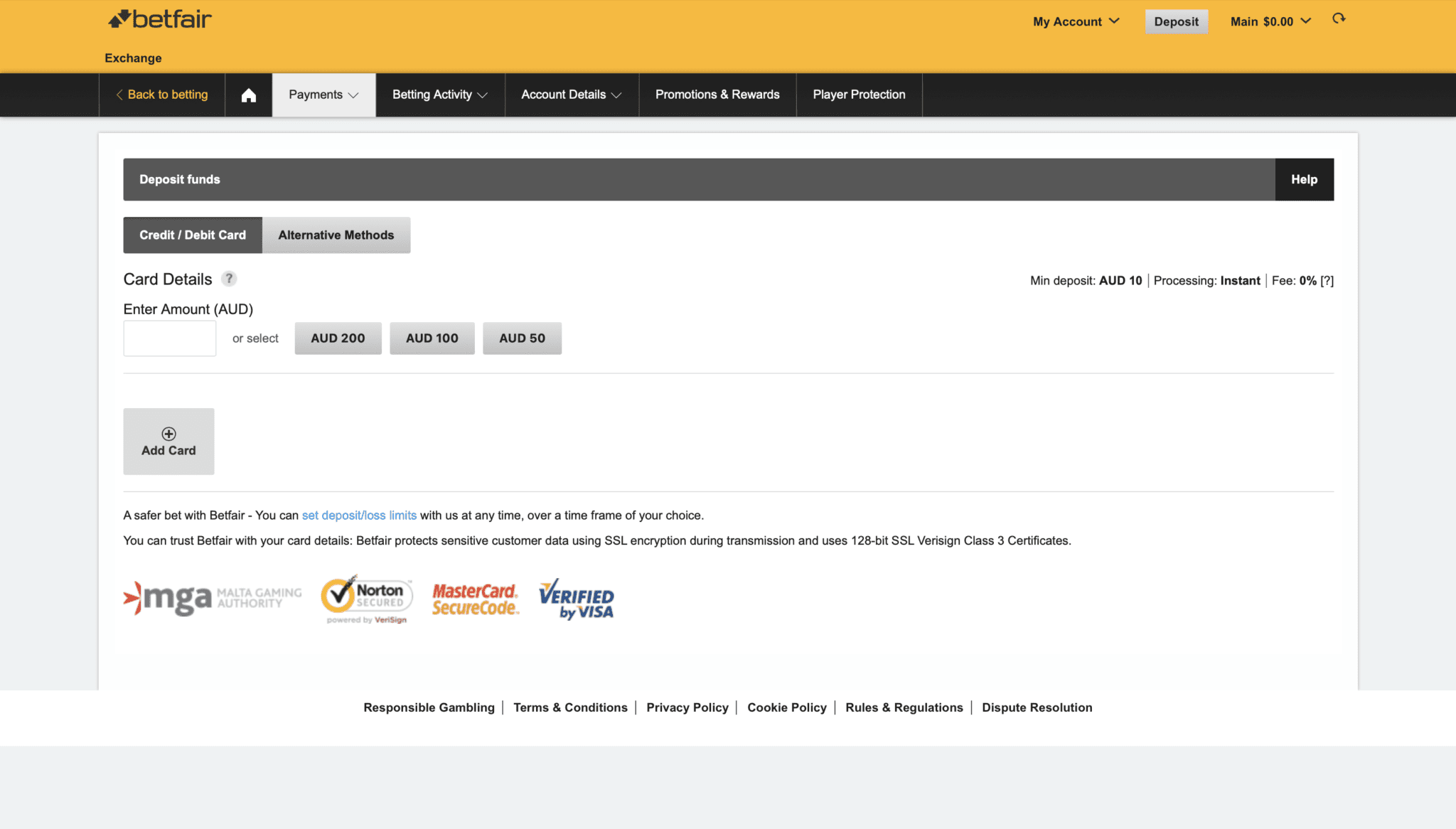The width and height of the screenshot is (1456, 829).
Task: Click the Betfair logo
Action: (x=160, y=19)
